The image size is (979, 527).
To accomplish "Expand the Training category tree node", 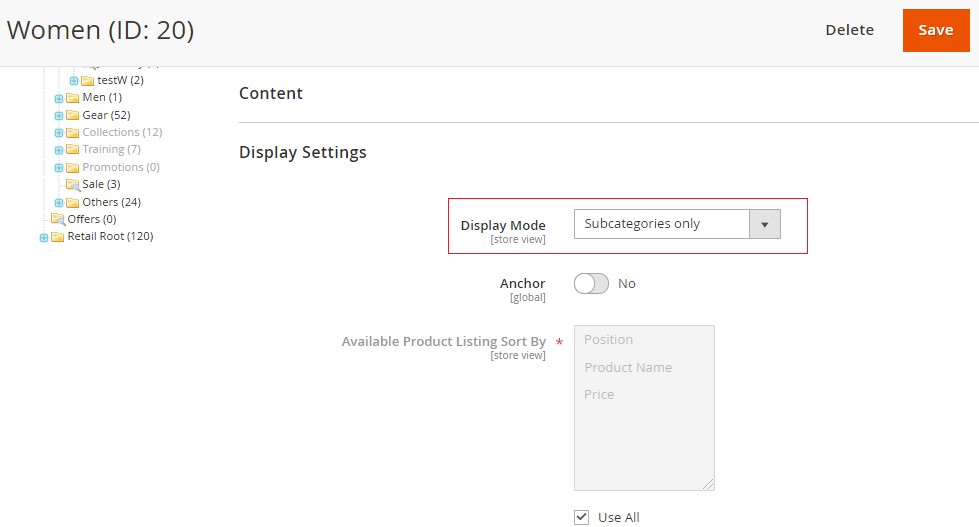I will pos(59,150).
